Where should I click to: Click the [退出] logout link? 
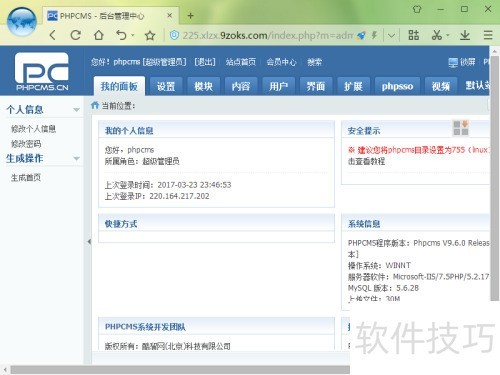coord(205,62)
